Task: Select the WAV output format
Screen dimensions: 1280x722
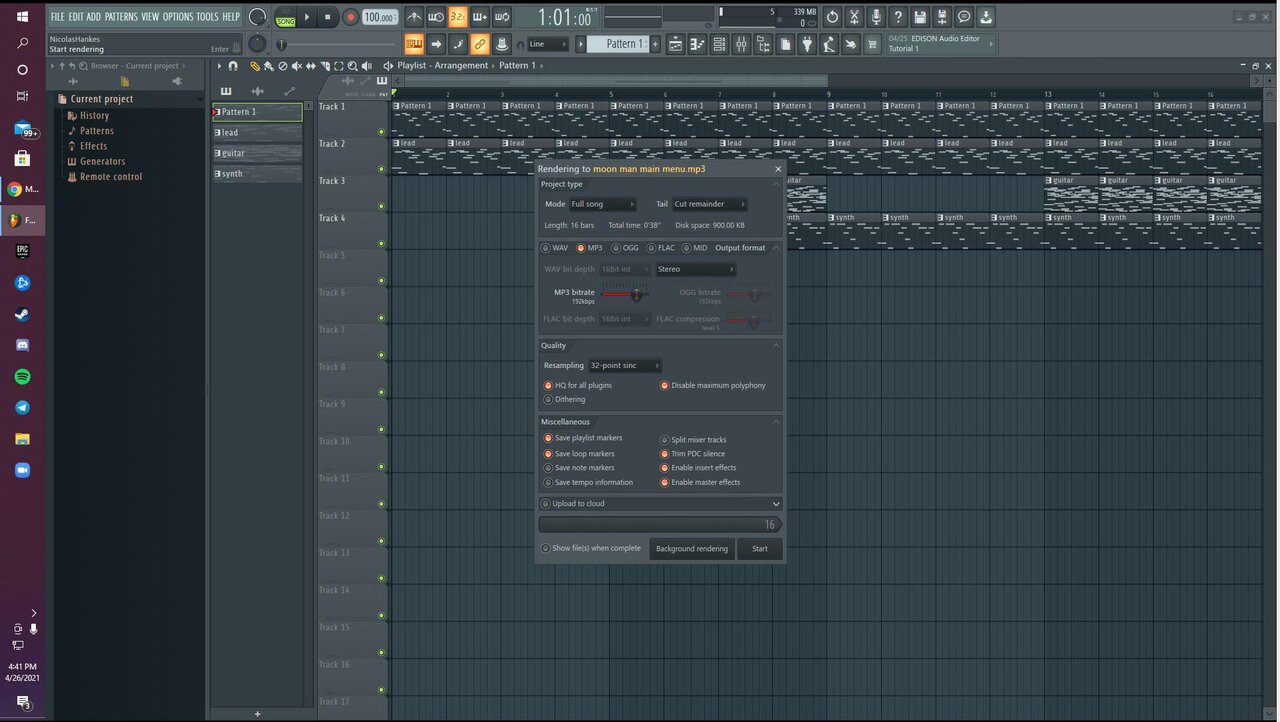Action: tap(555, 248)
